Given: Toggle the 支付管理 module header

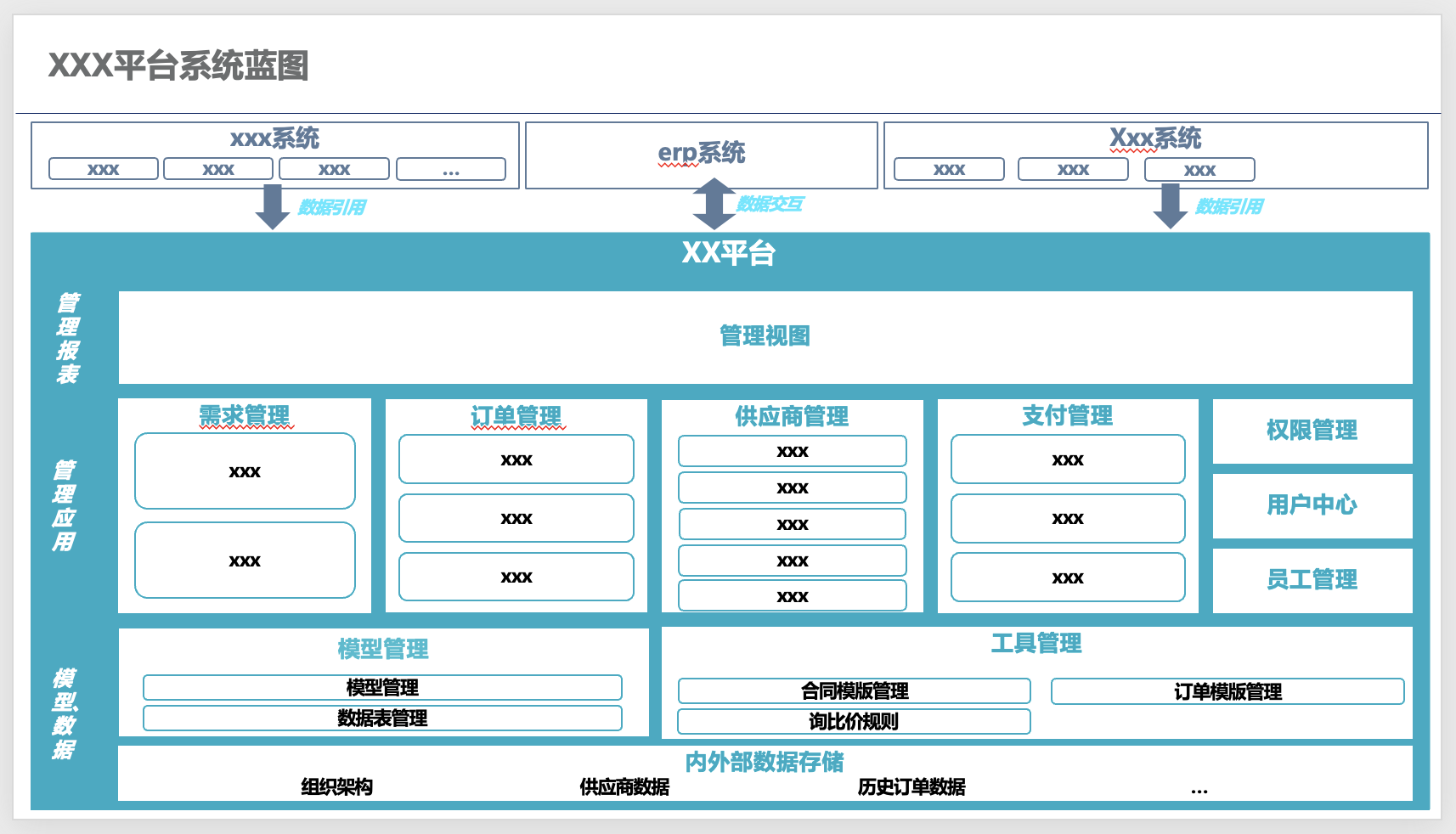Looking at the screenshot, I should point(1067,416).
